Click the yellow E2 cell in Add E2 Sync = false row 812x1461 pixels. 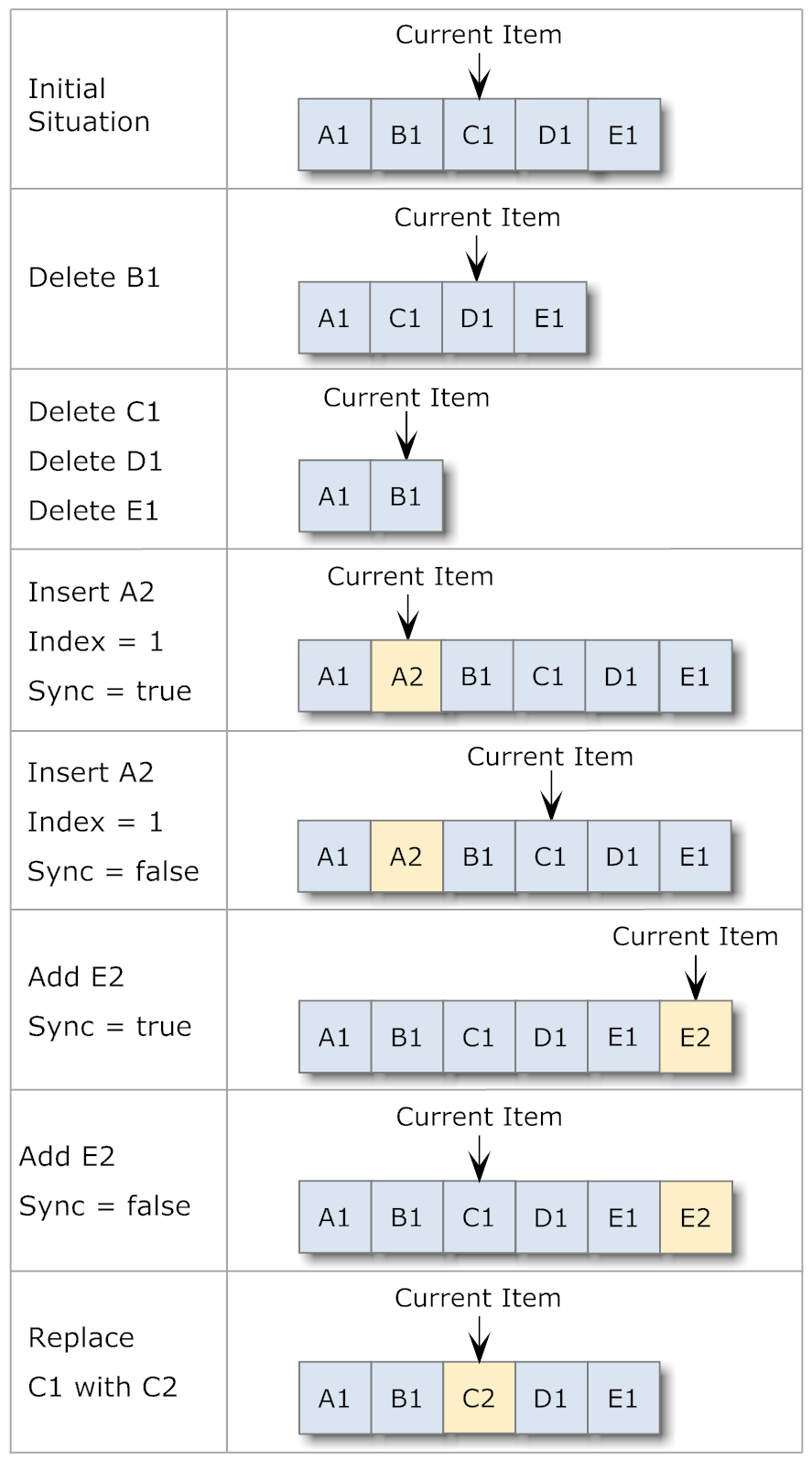(x=696, y=1217)
